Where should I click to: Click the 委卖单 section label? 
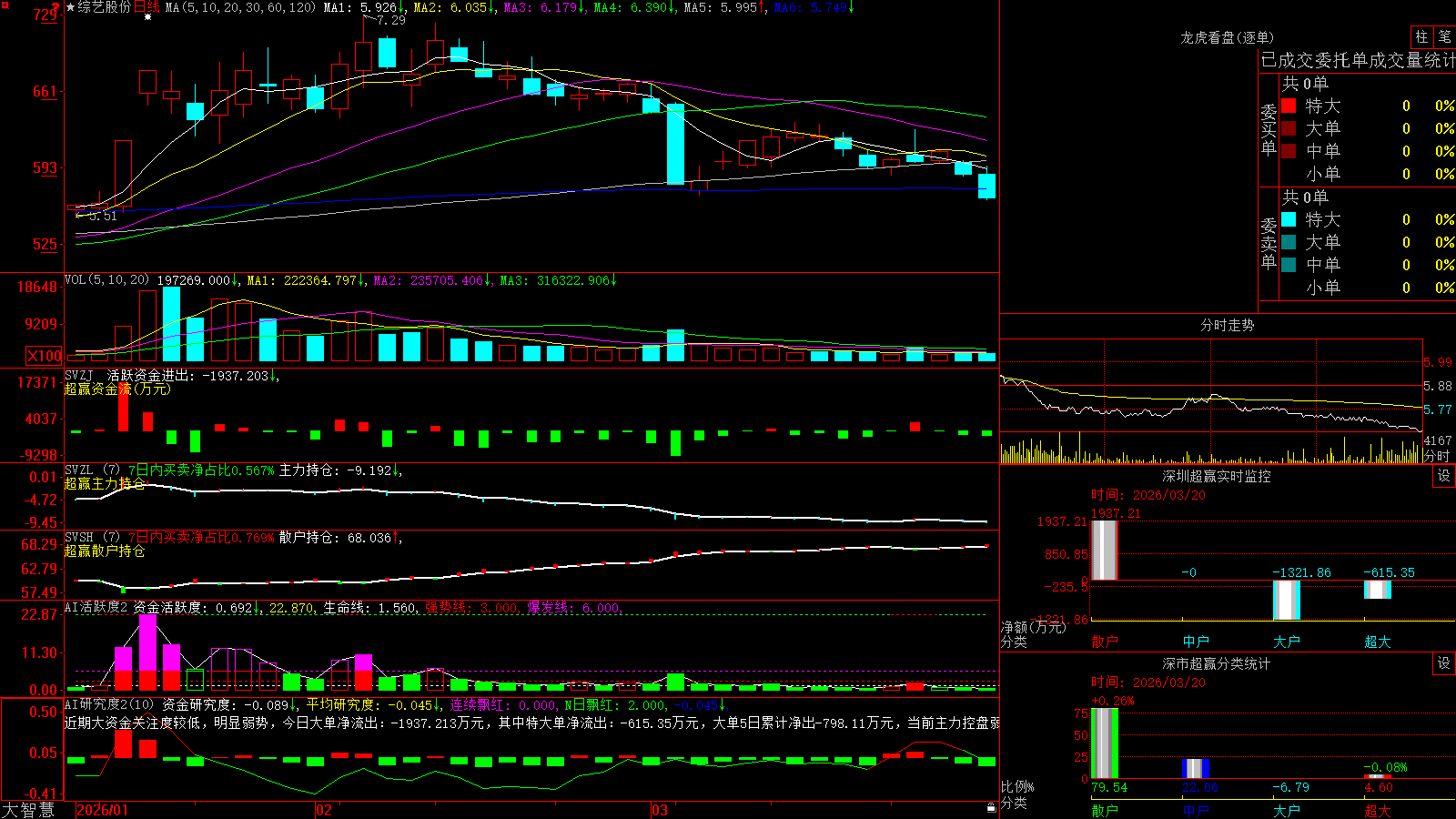point(1269,243)
